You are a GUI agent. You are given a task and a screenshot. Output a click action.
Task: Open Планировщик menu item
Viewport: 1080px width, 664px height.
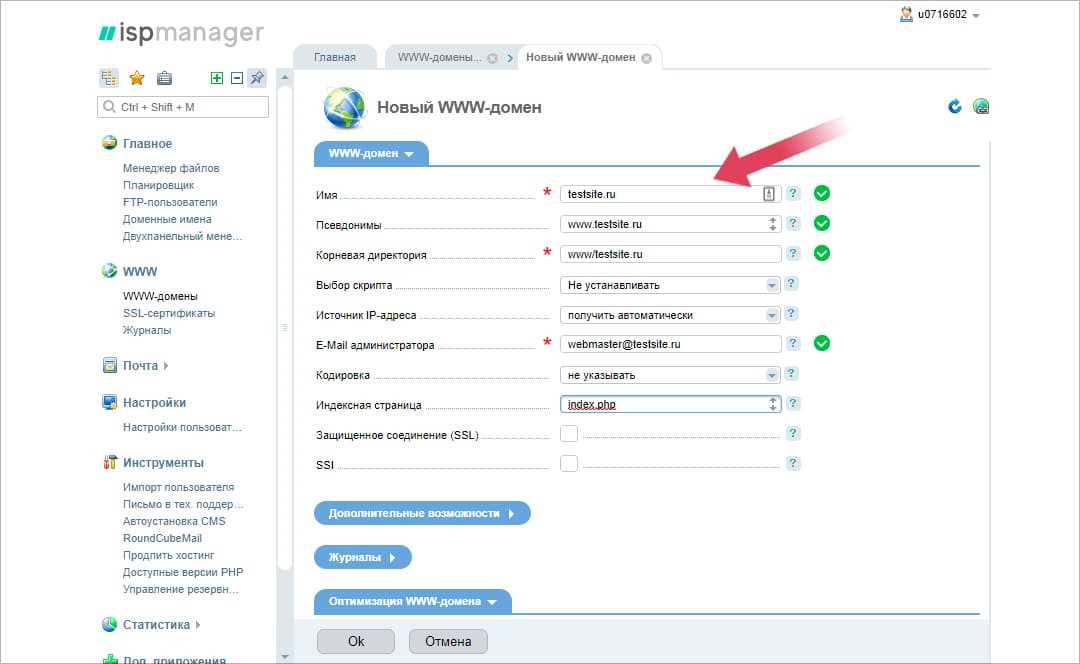pyautogui.click(x=158, y=185)
